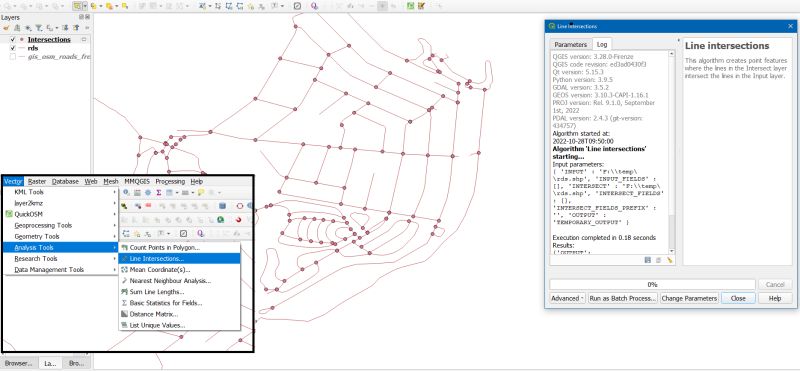The image size is (800, 371).
Task: Switch to the Parameters tab
Action: pyautogui.click(x=571, y=44)
